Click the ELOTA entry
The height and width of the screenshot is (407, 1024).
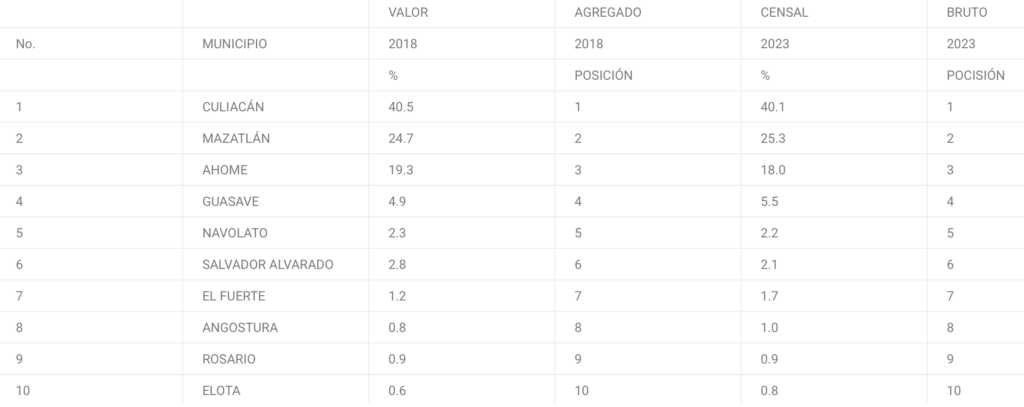pos(221,391)
